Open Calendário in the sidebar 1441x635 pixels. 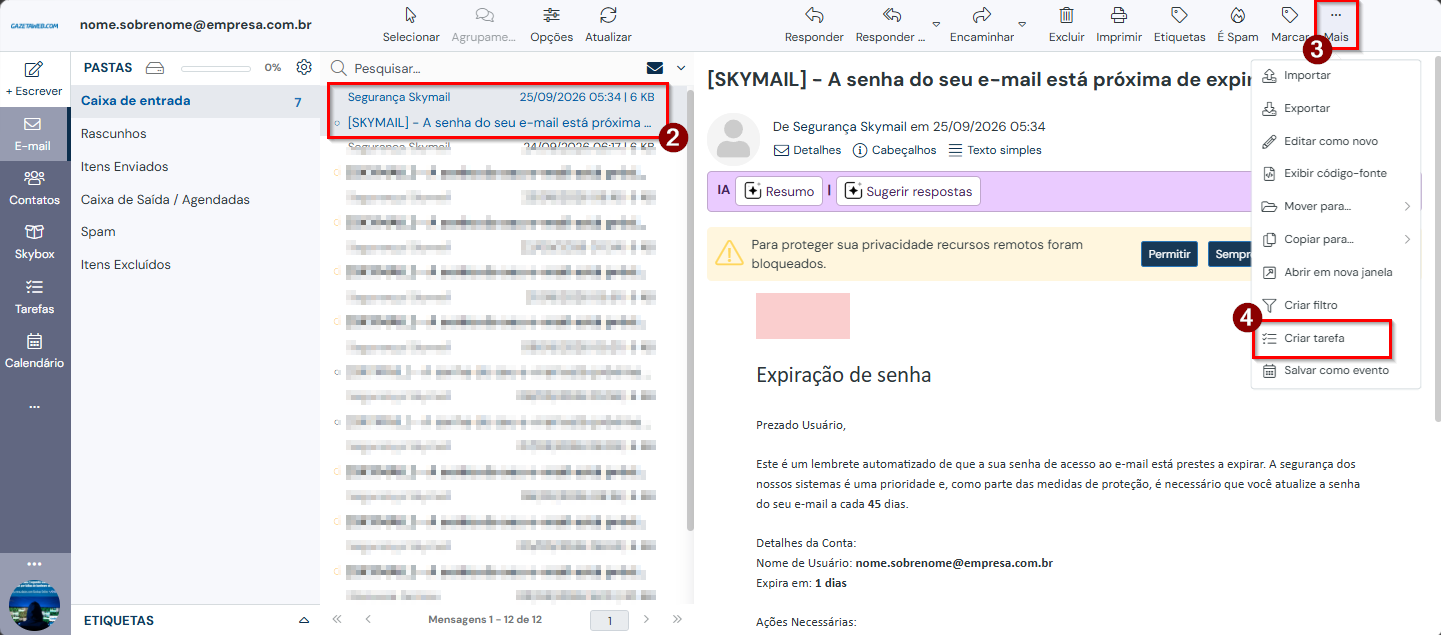click(x=34, y=352)
